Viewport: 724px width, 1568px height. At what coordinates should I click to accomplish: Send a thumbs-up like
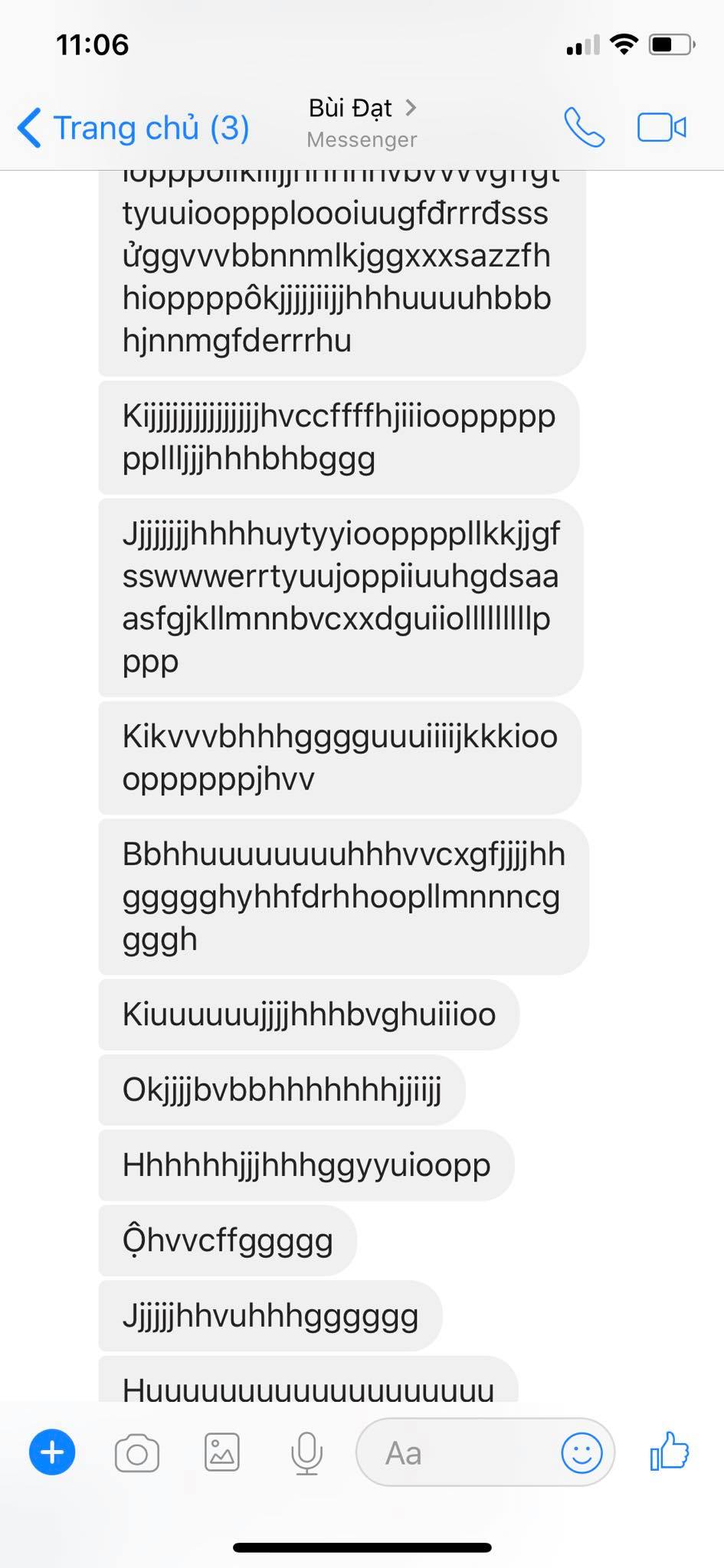pos(670,1451)
